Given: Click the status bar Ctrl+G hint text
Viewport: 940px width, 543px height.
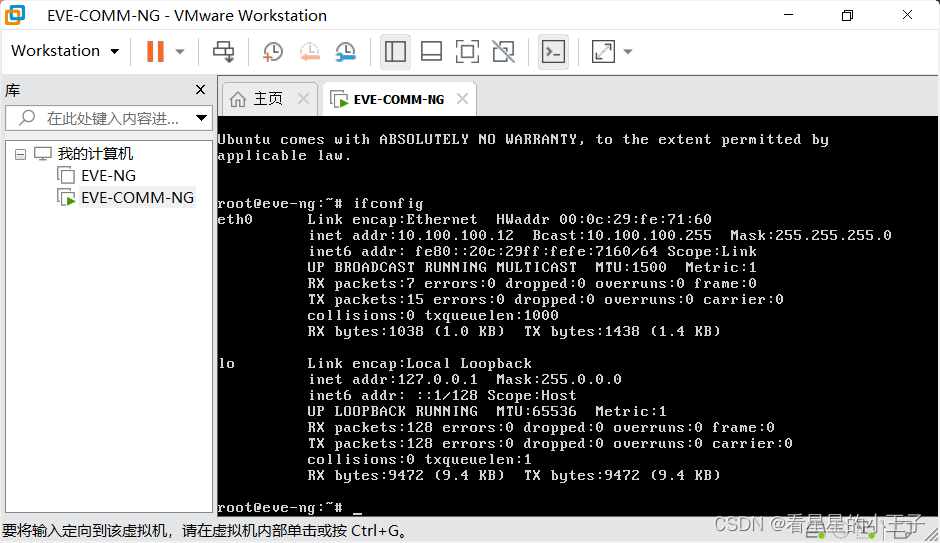Looking at the screenshot, I should tap(204, 530).
